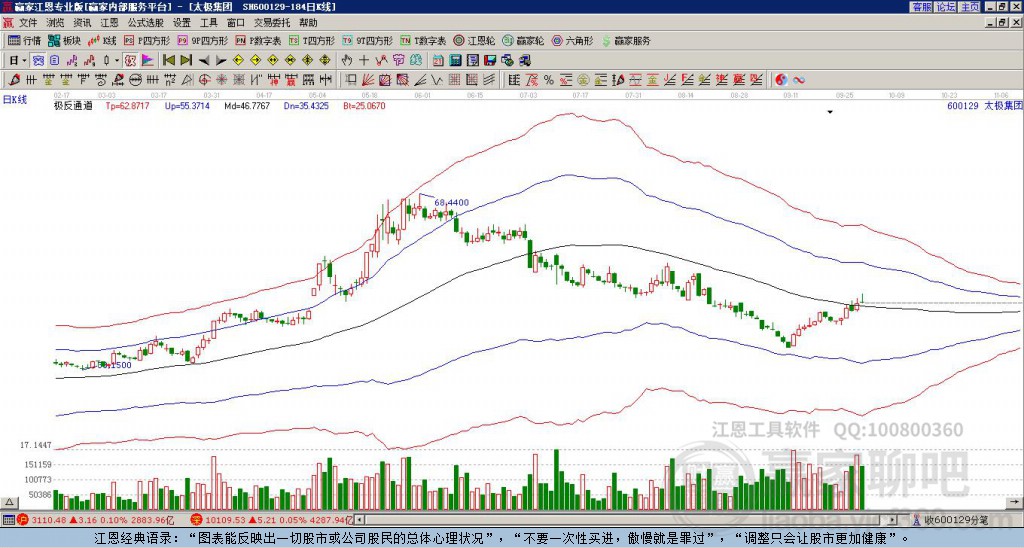Click the 日K线 chart label
The width and height of the screenshot is (1024, 548).
[15, 99]
